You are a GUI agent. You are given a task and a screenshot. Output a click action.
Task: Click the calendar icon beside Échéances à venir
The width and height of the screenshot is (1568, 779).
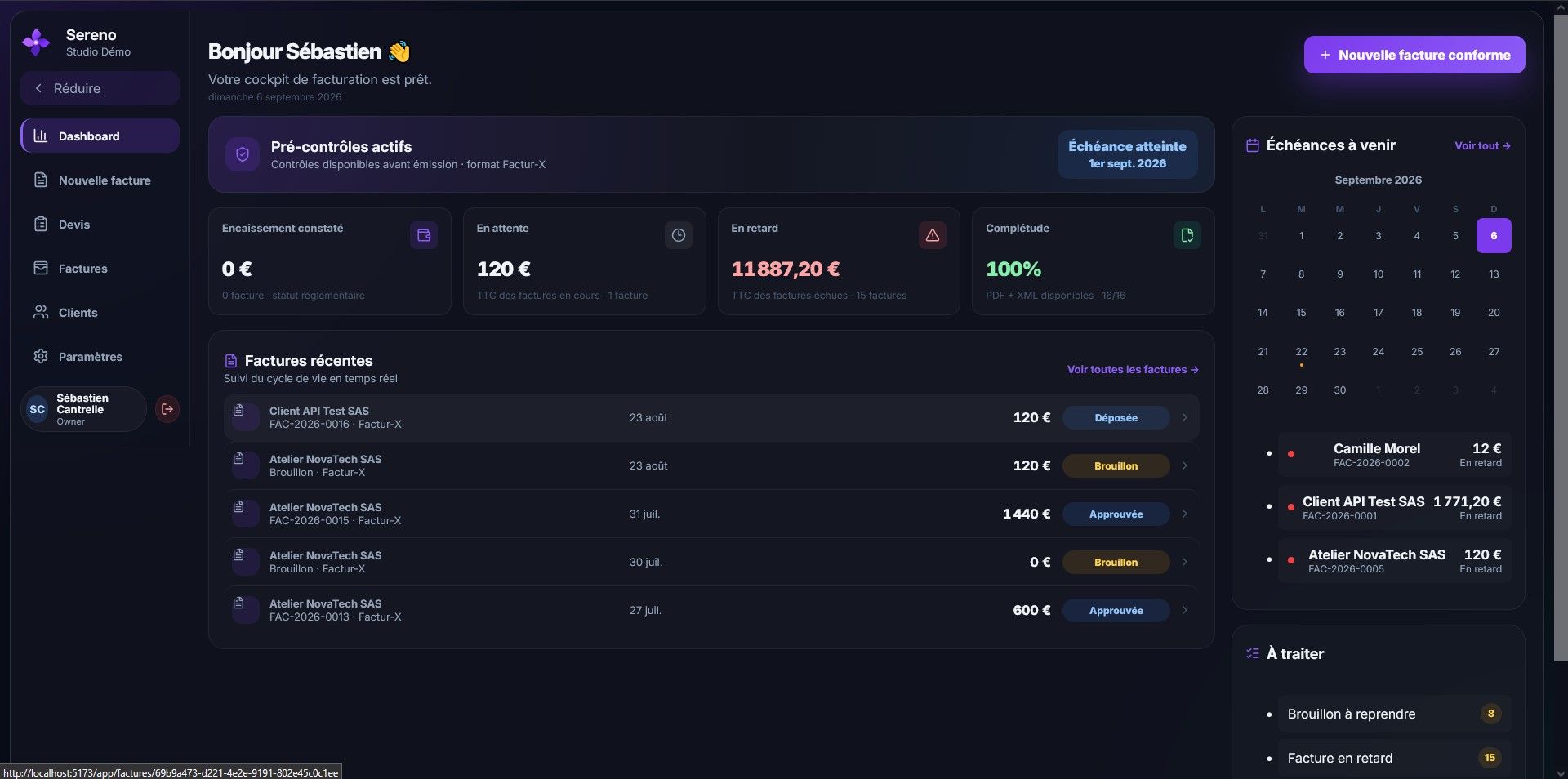(1253, 145)
